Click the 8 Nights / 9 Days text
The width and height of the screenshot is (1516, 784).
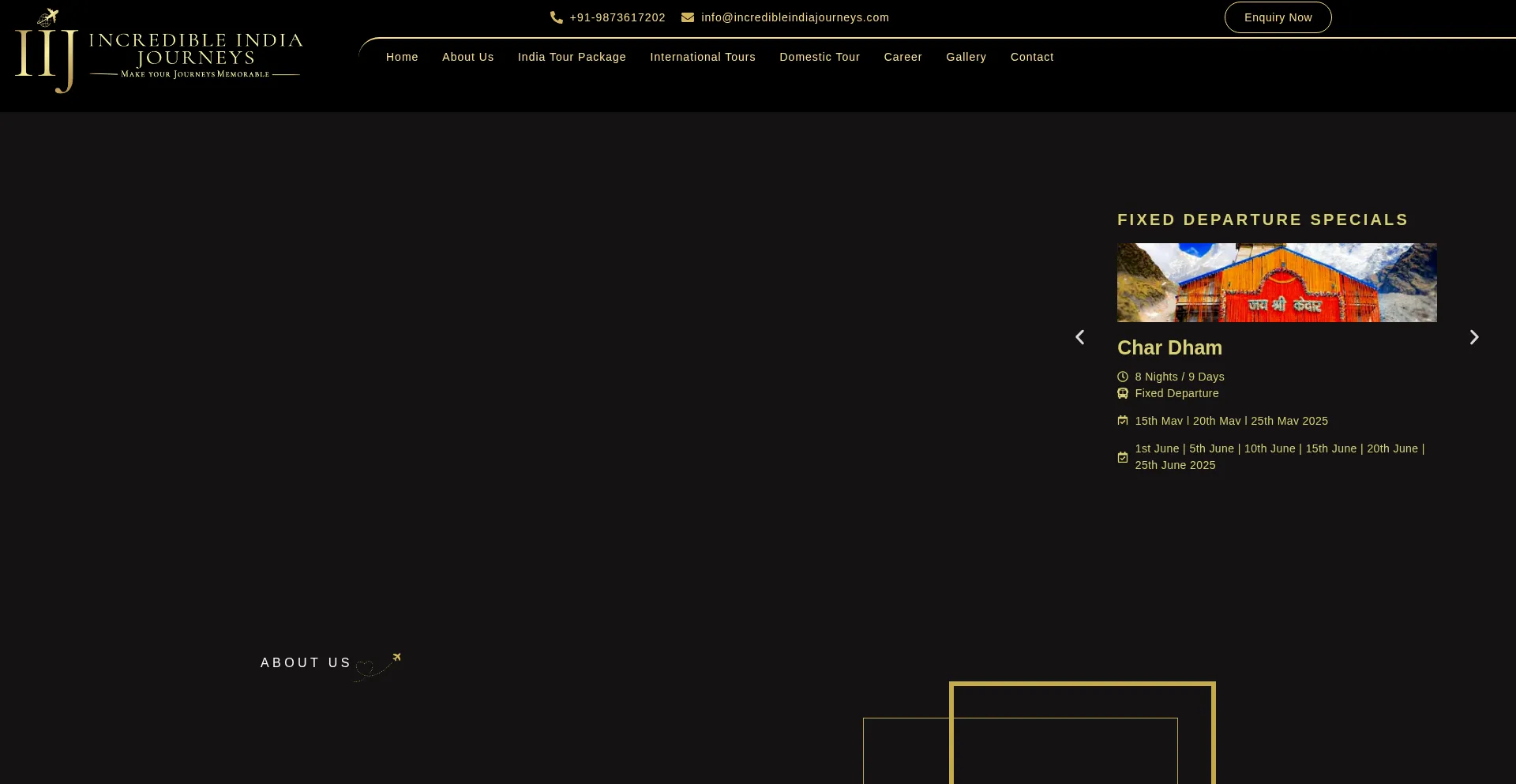point(1180,377)
